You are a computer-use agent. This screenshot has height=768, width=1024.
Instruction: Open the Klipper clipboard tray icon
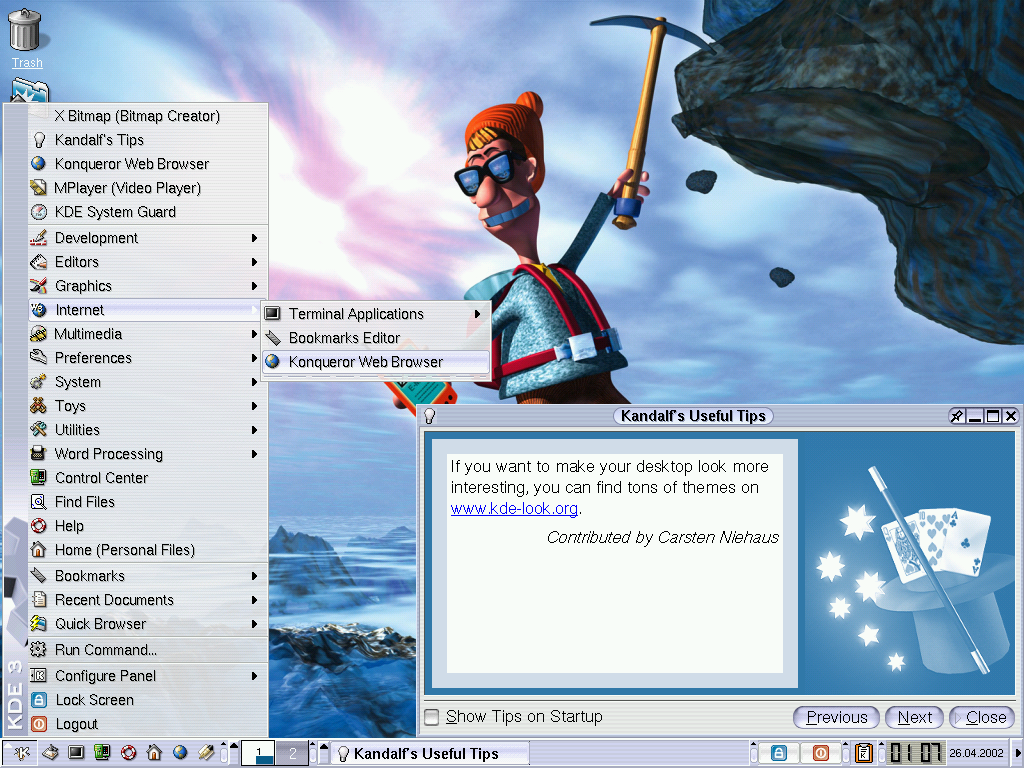(863, 754)
